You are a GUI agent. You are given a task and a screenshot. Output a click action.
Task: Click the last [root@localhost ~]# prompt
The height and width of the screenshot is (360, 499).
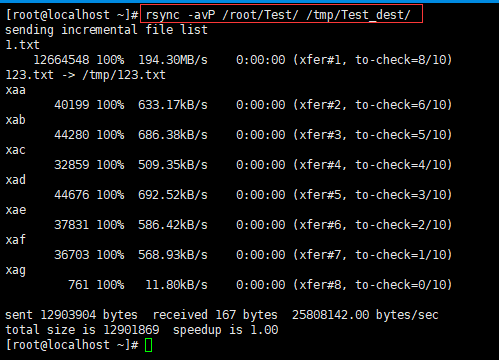72,345
